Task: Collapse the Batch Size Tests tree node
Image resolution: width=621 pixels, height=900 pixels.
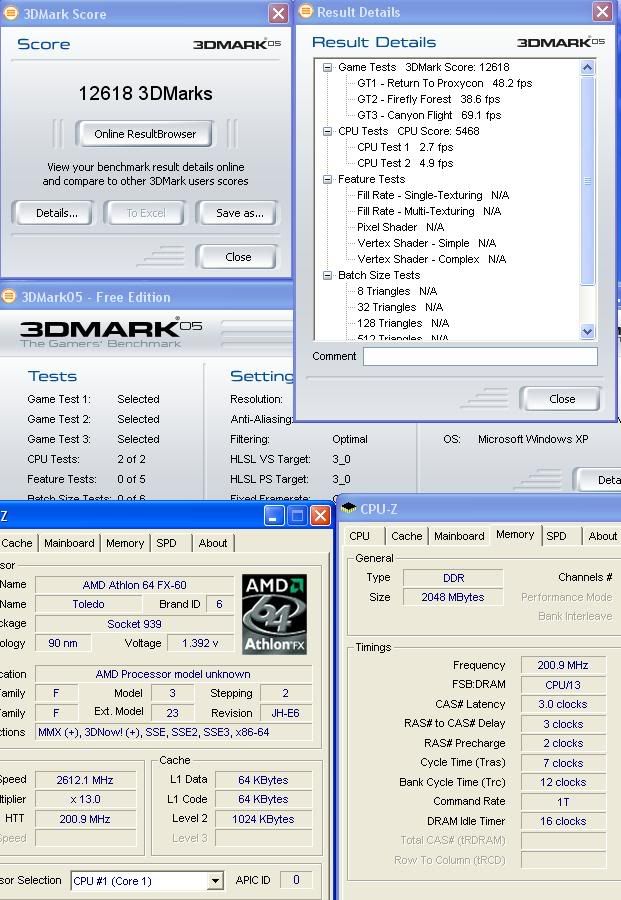Action: click(x=327, y=276)
